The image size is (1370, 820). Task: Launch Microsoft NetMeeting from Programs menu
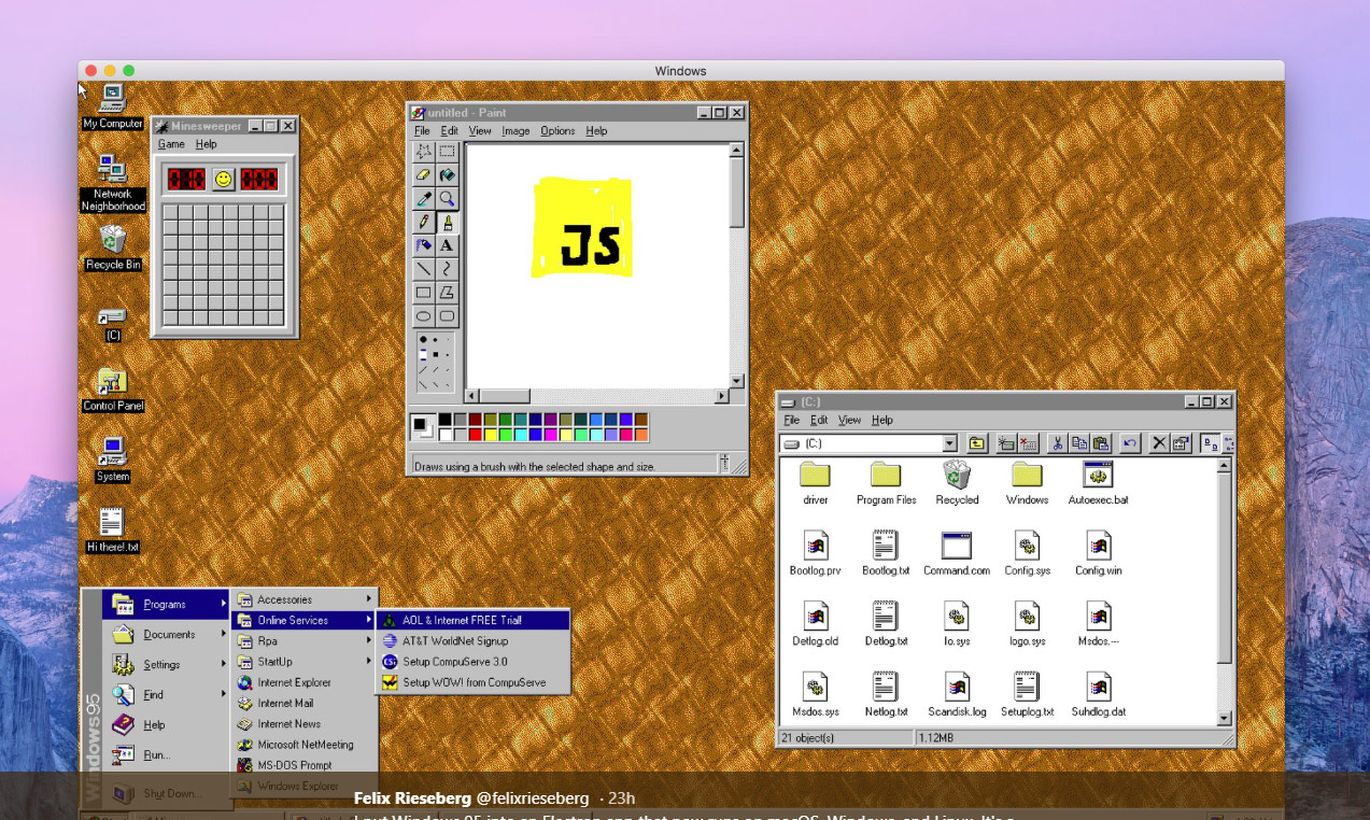[x=305, y=745]
